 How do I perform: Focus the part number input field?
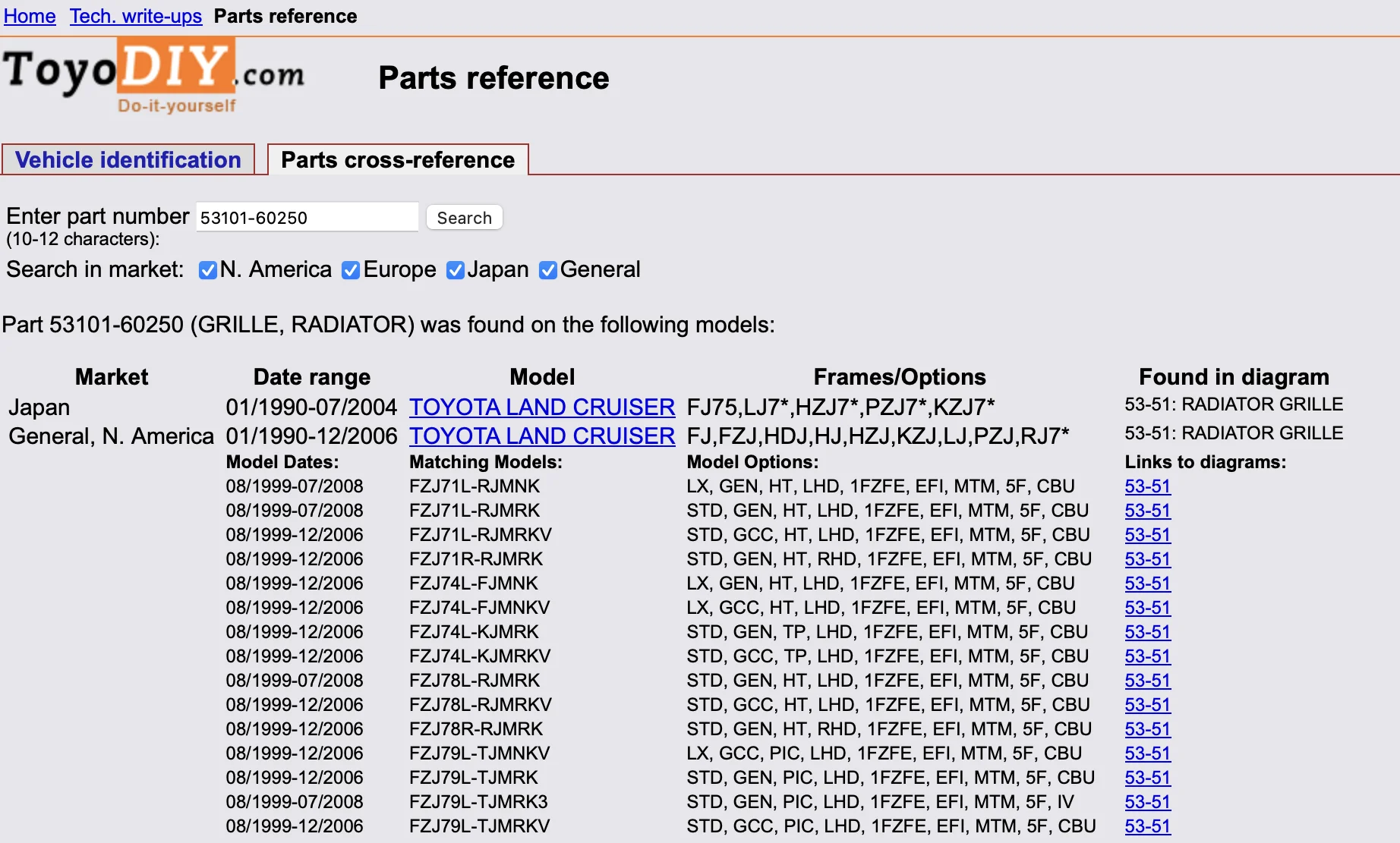coord(307,218)
